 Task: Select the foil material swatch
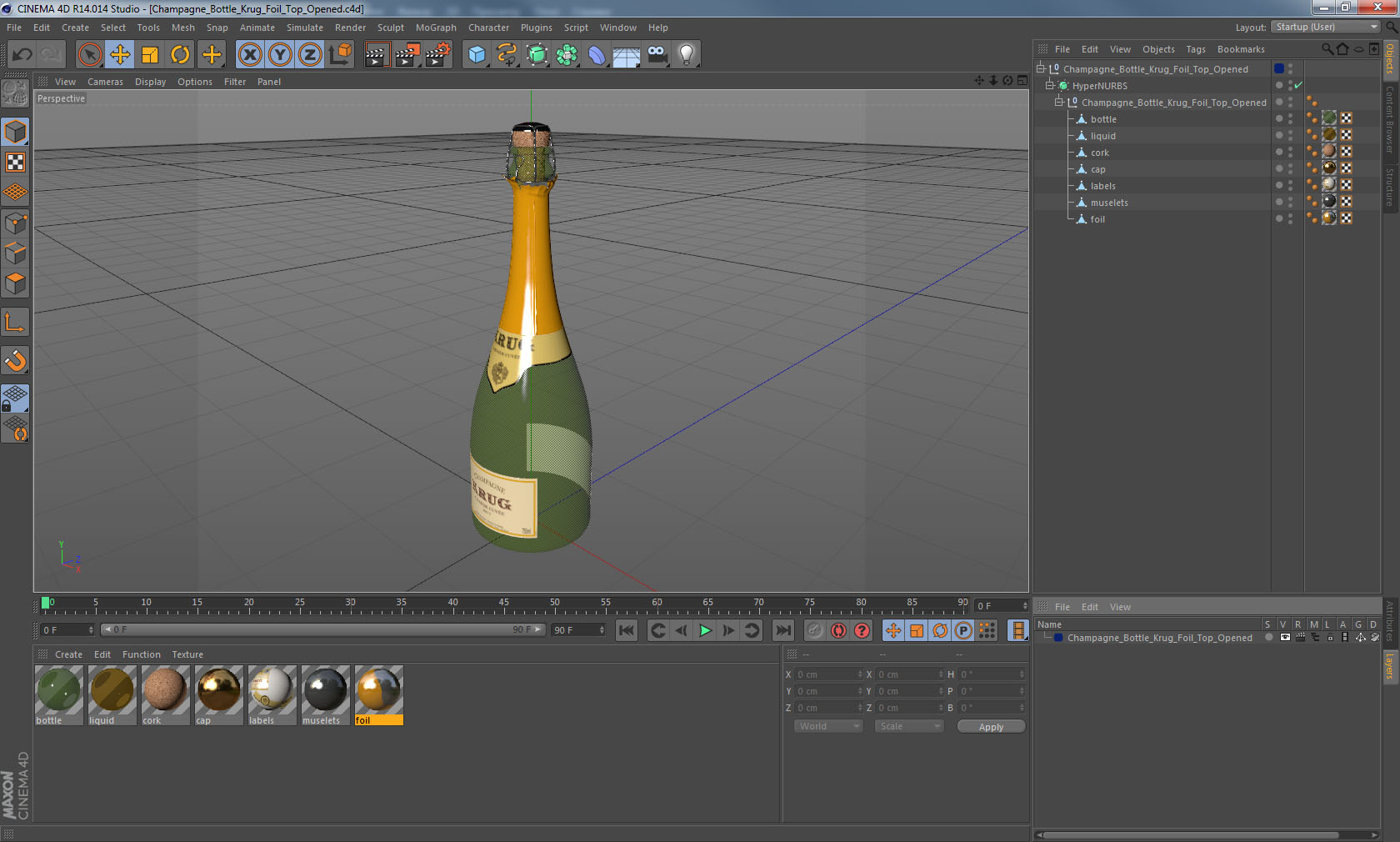pyautogui.click(x=378, y=690)
